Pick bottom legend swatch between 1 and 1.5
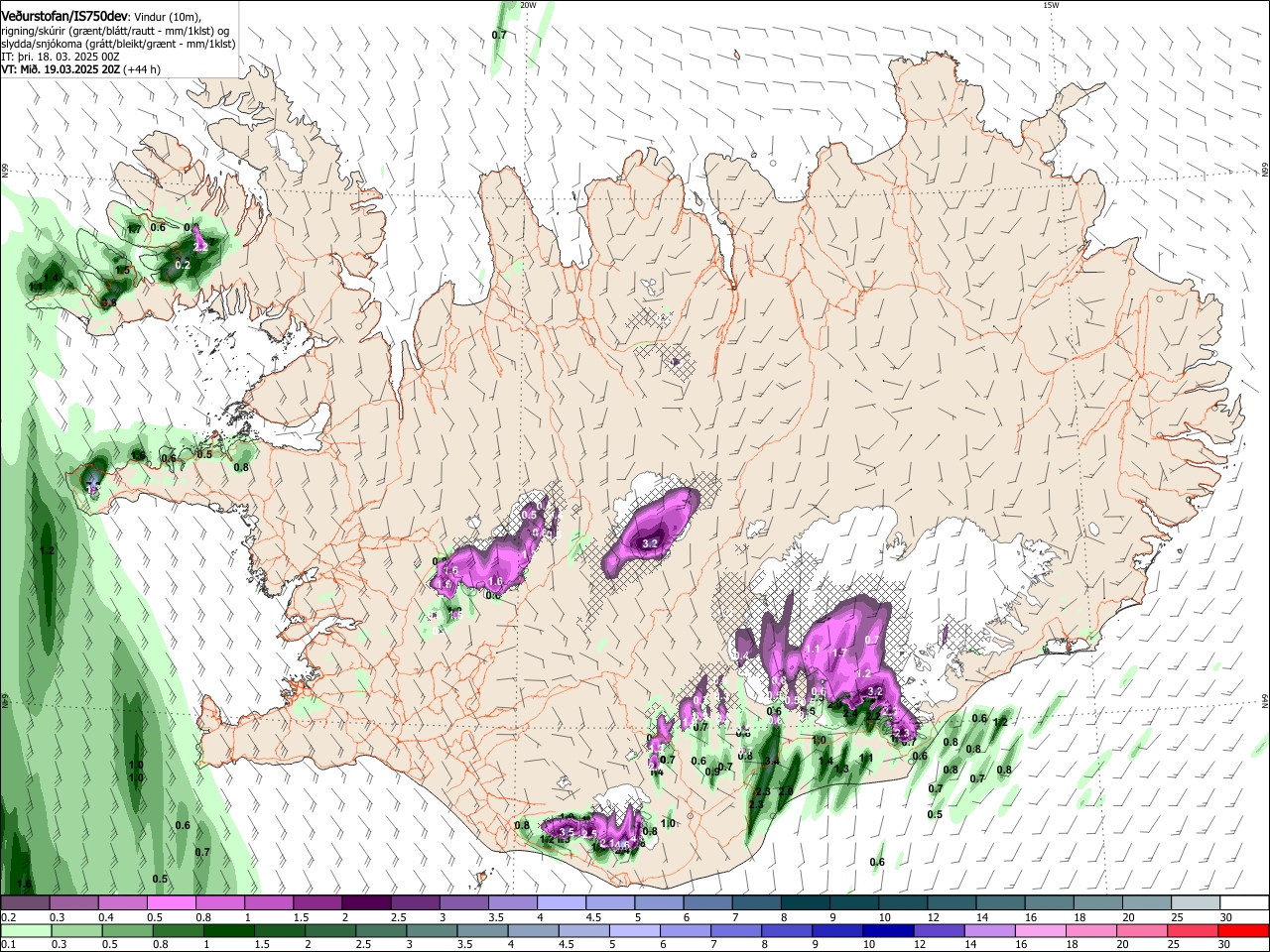The height and width of the screenshot is (952, 1270). click(228, 930)
